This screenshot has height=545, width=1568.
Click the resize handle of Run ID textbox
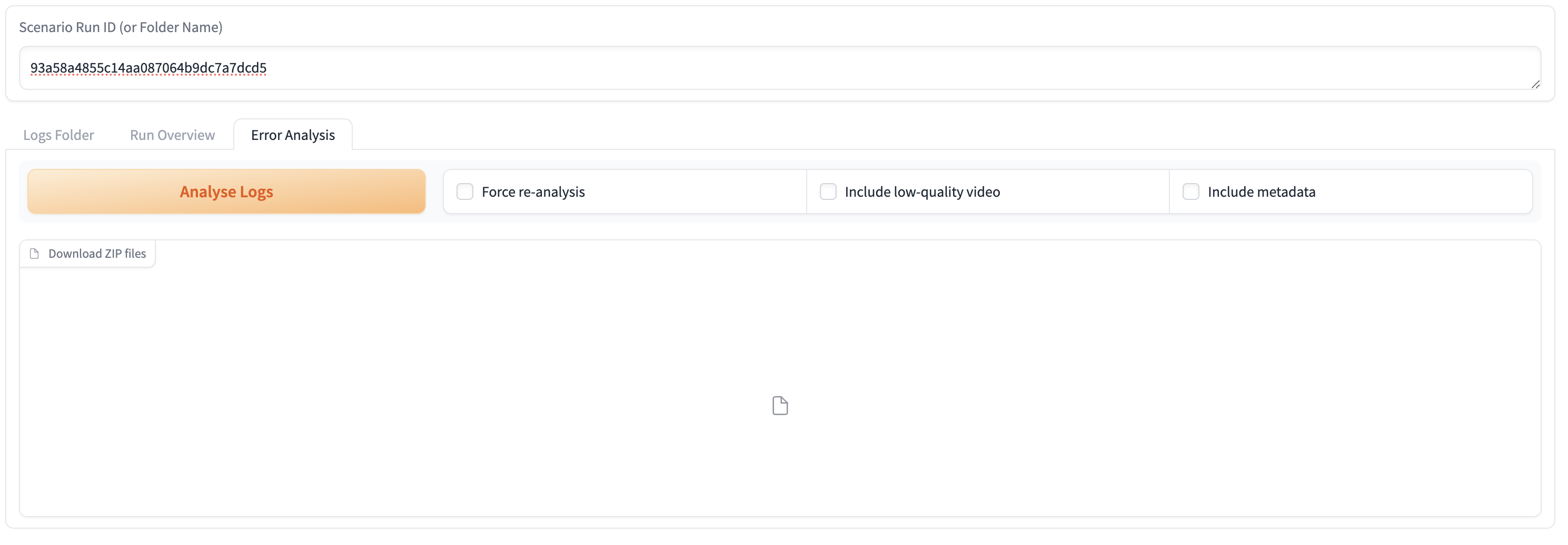[x=1535, y=85]
